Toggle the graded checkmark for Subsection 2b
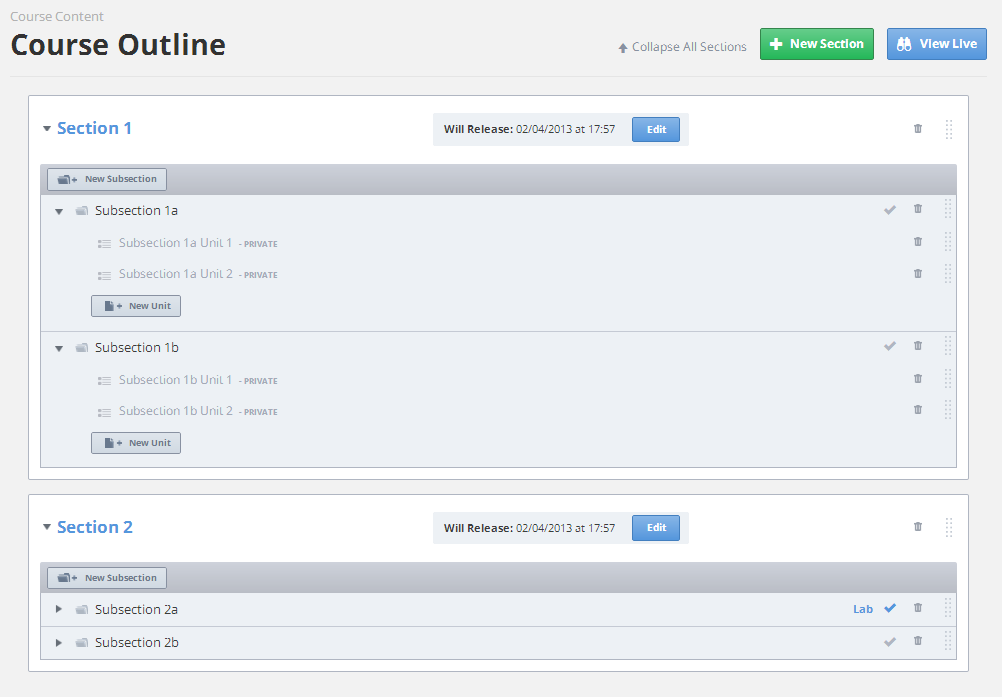The height and width of the screenshot is (697, 1002). tap(890, 642)
